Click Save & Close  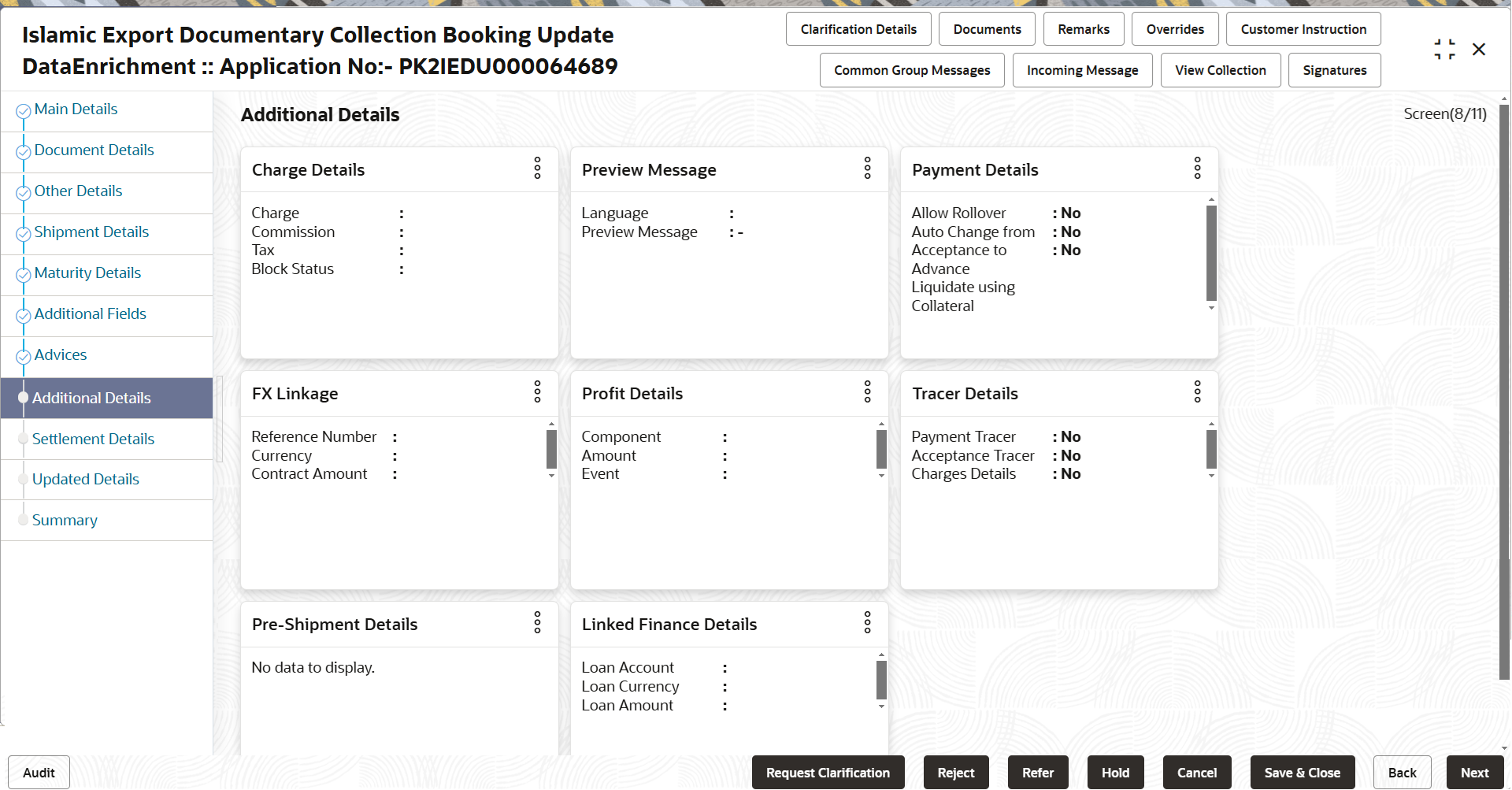click(1302, 773)
